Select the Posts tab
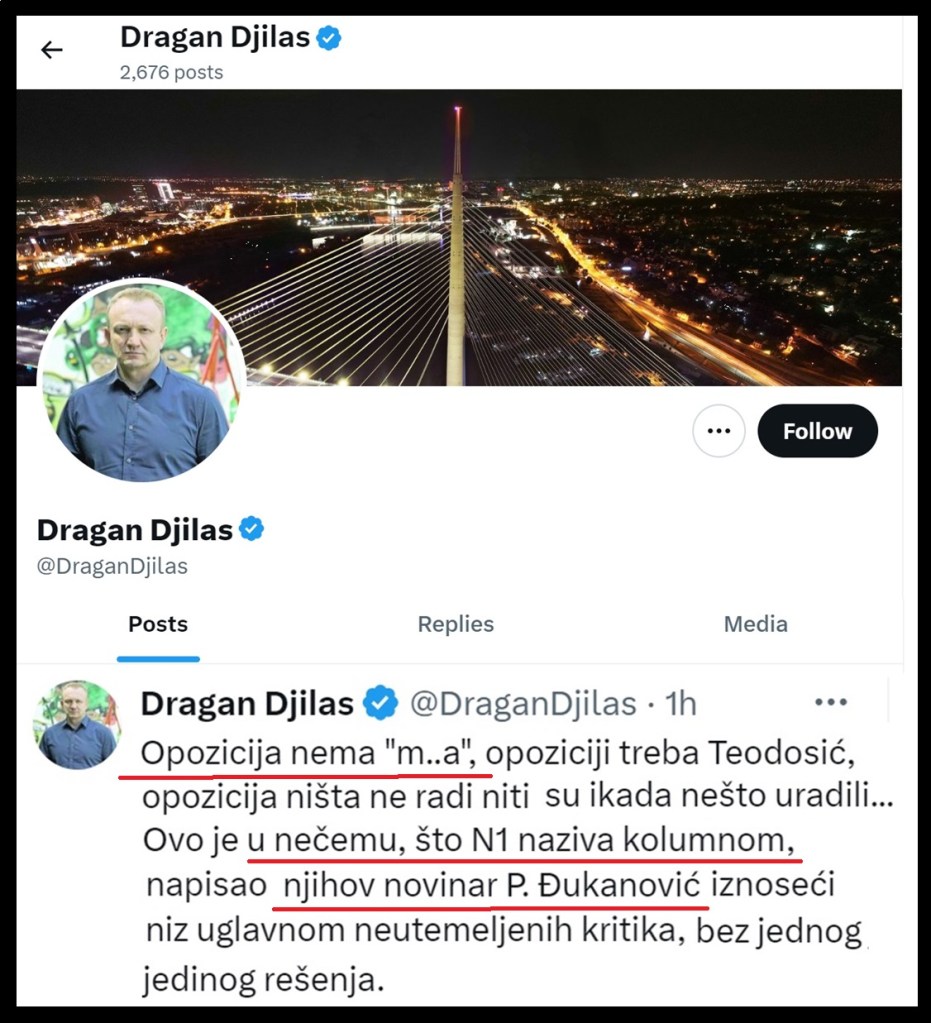 coord(158,624)
